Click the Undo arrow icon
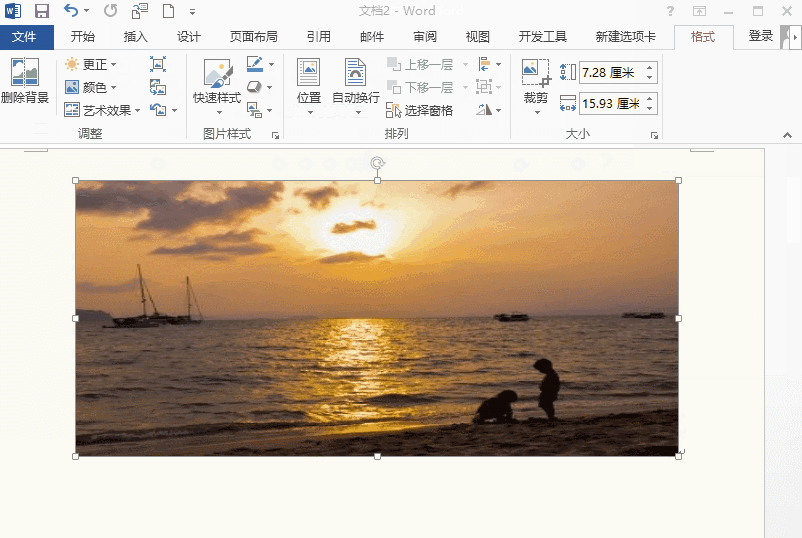Image resolution: width=802 pixels, height=538 pixels. [x=70, y=11]
